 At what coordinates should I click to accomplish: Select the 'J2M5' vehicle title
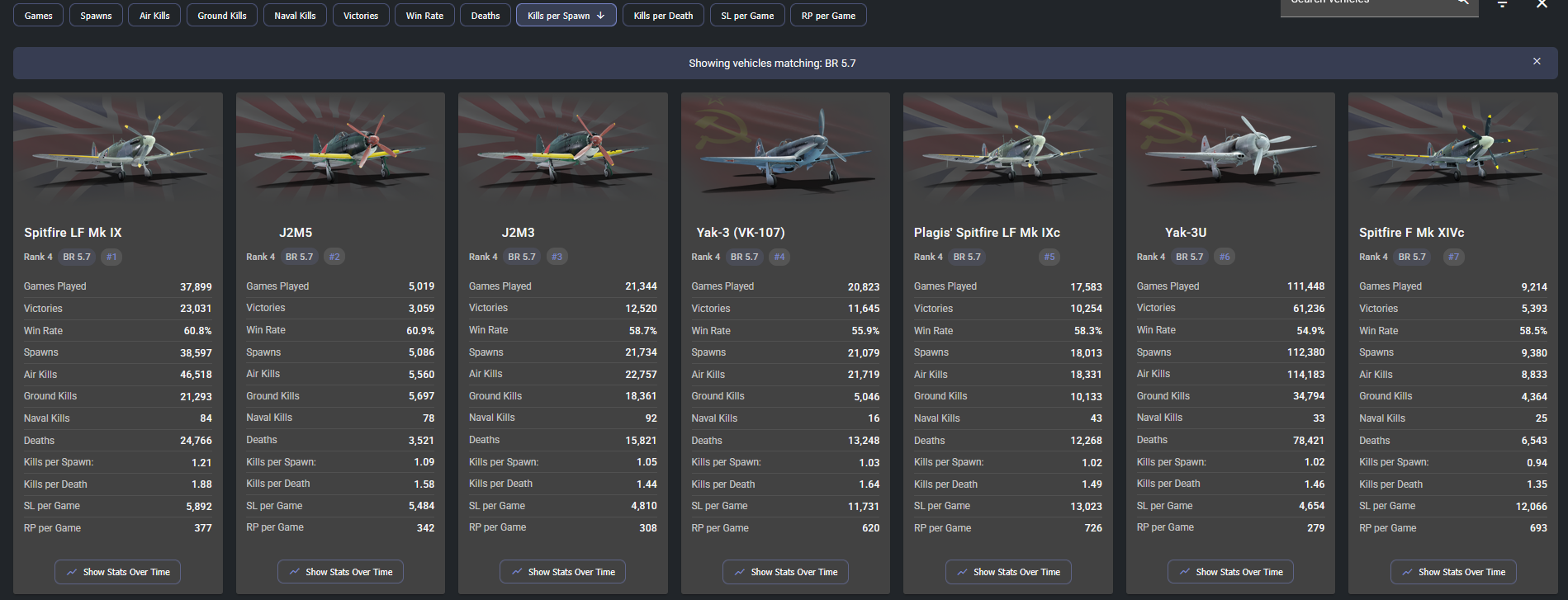pos(296,233)
